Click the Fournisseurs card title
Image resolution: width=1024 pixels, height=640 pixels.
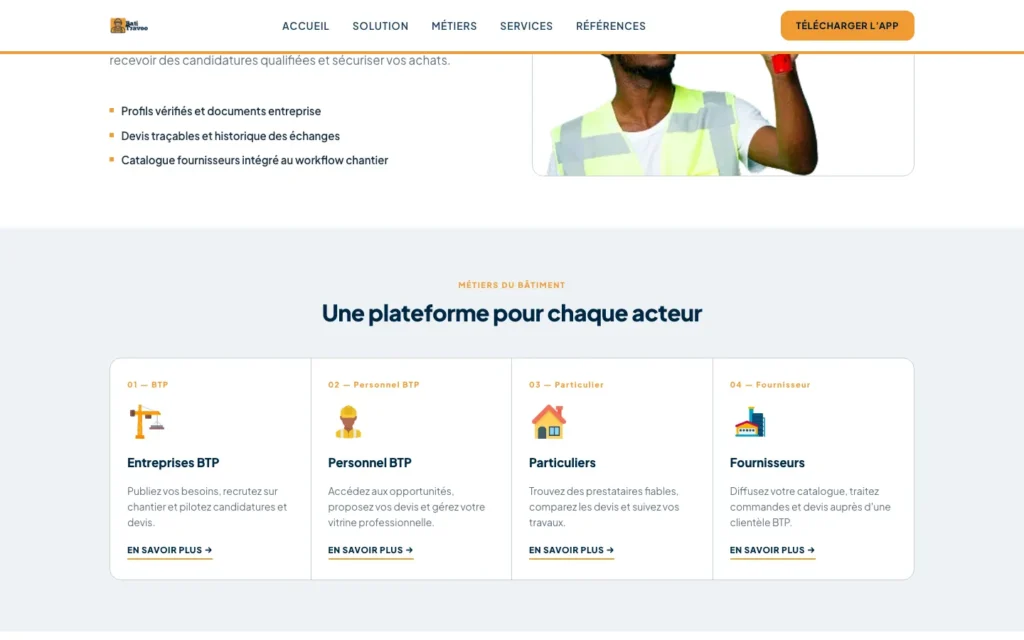[x=767, y=462]
